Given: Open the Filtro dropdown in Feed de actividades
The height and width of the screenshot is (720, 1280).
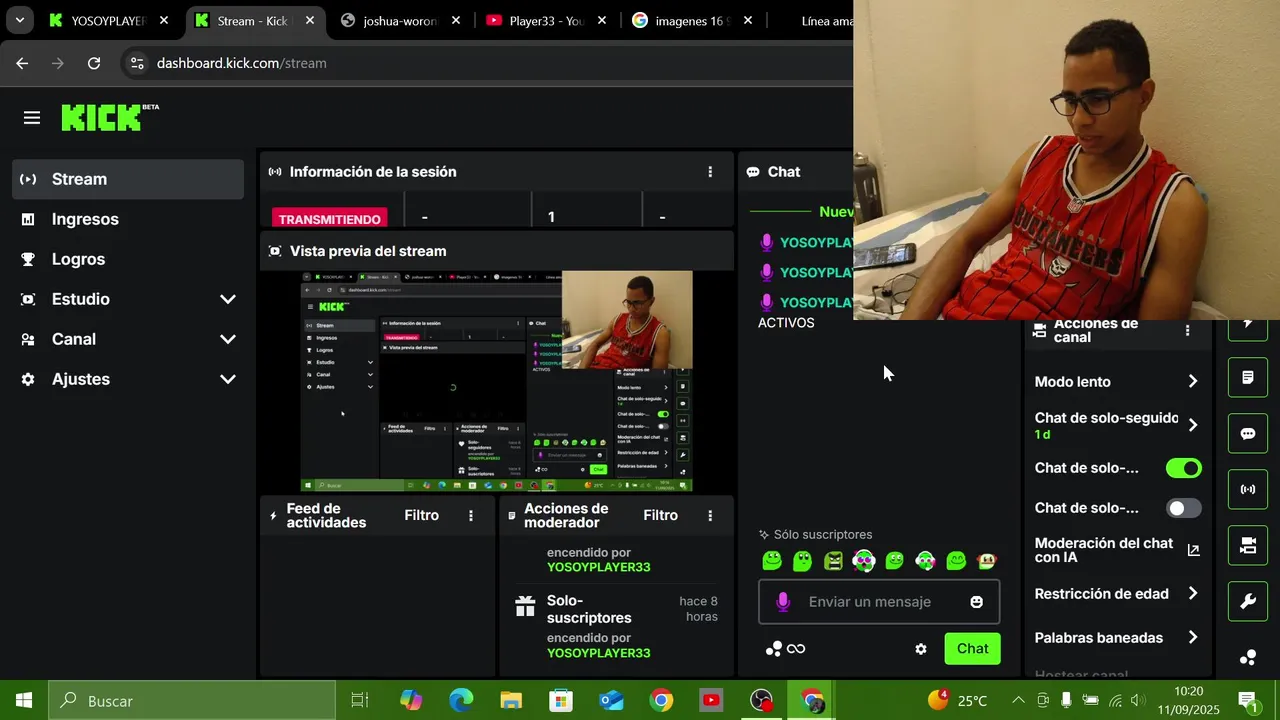Looking at the screenshot, I should 422,515.
